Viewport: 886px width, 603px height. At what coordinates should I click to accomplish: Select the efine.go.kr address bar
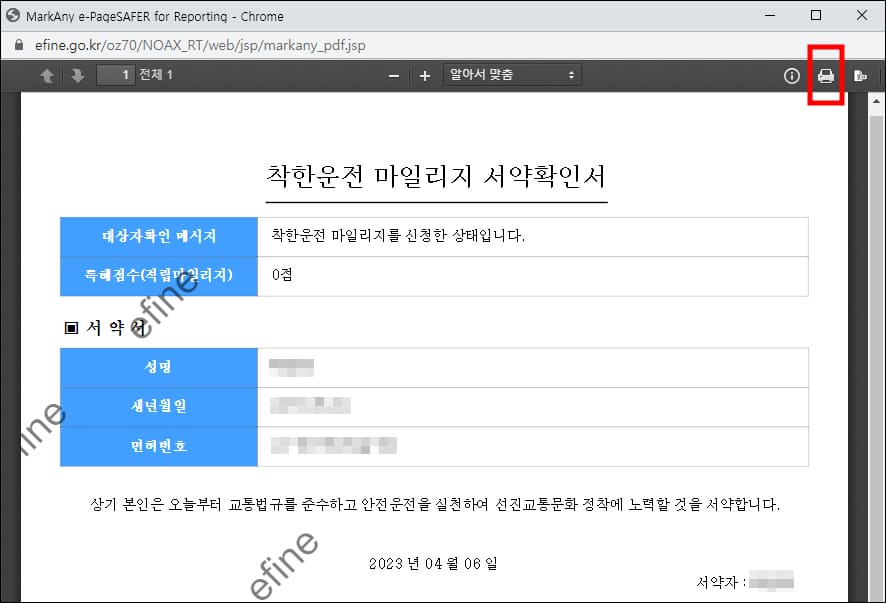click(200, 45)
